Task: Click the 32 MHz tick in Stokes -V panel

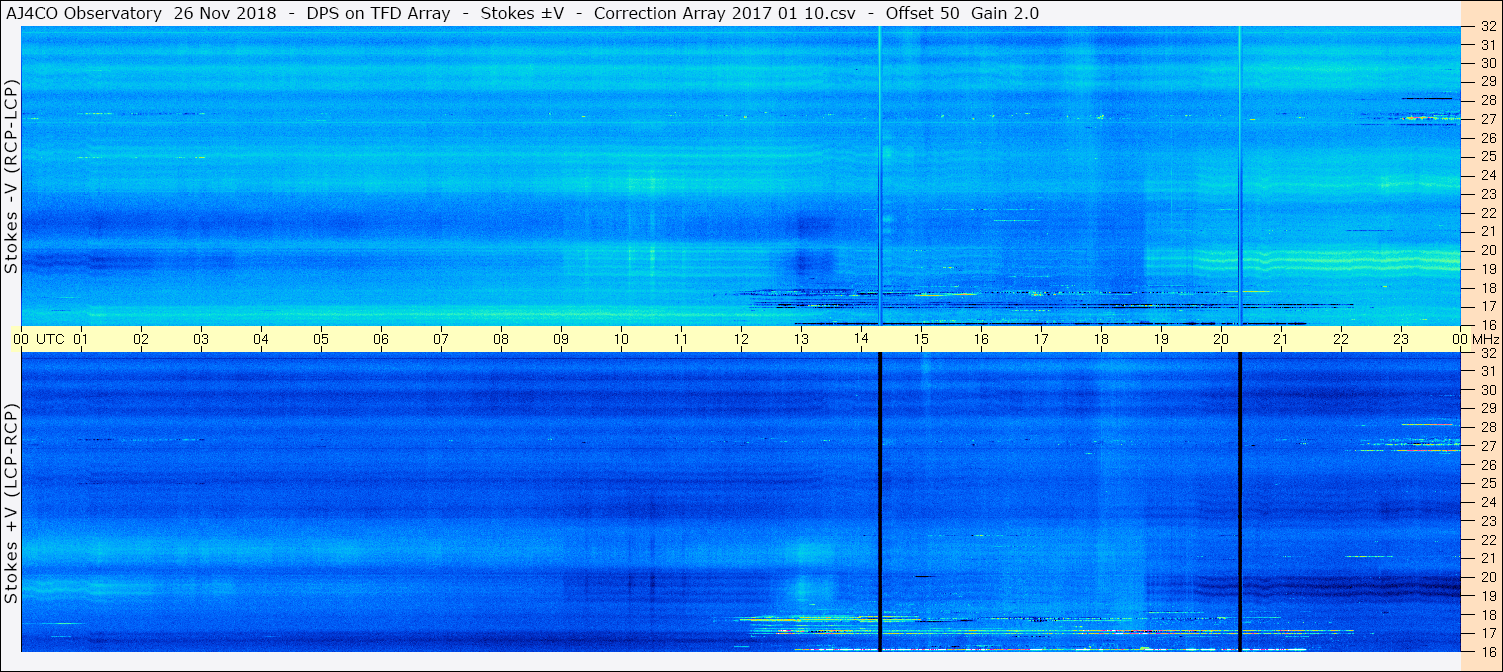Action: pyautogui.click(x=1488, y=27)
